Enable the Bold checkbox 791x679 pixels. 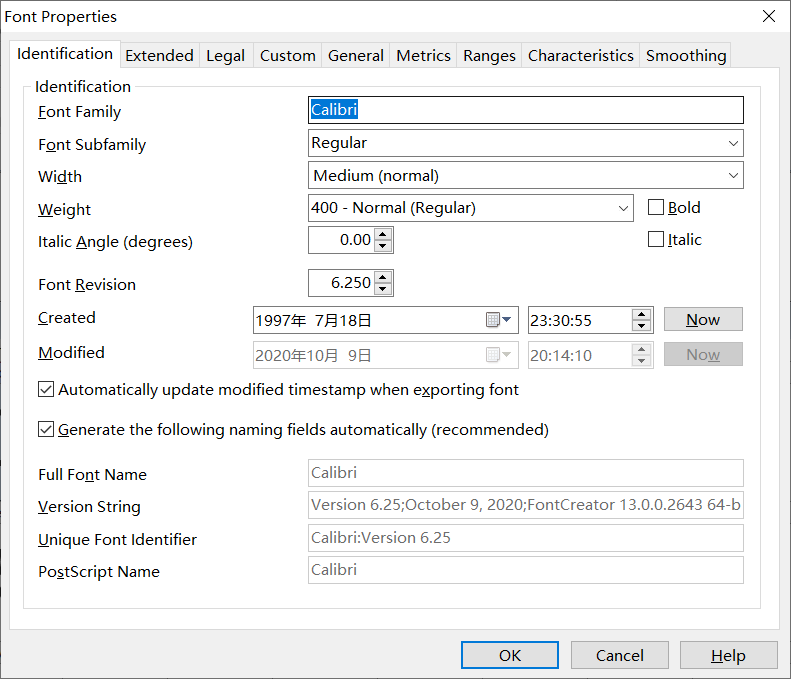click(656, 207)
